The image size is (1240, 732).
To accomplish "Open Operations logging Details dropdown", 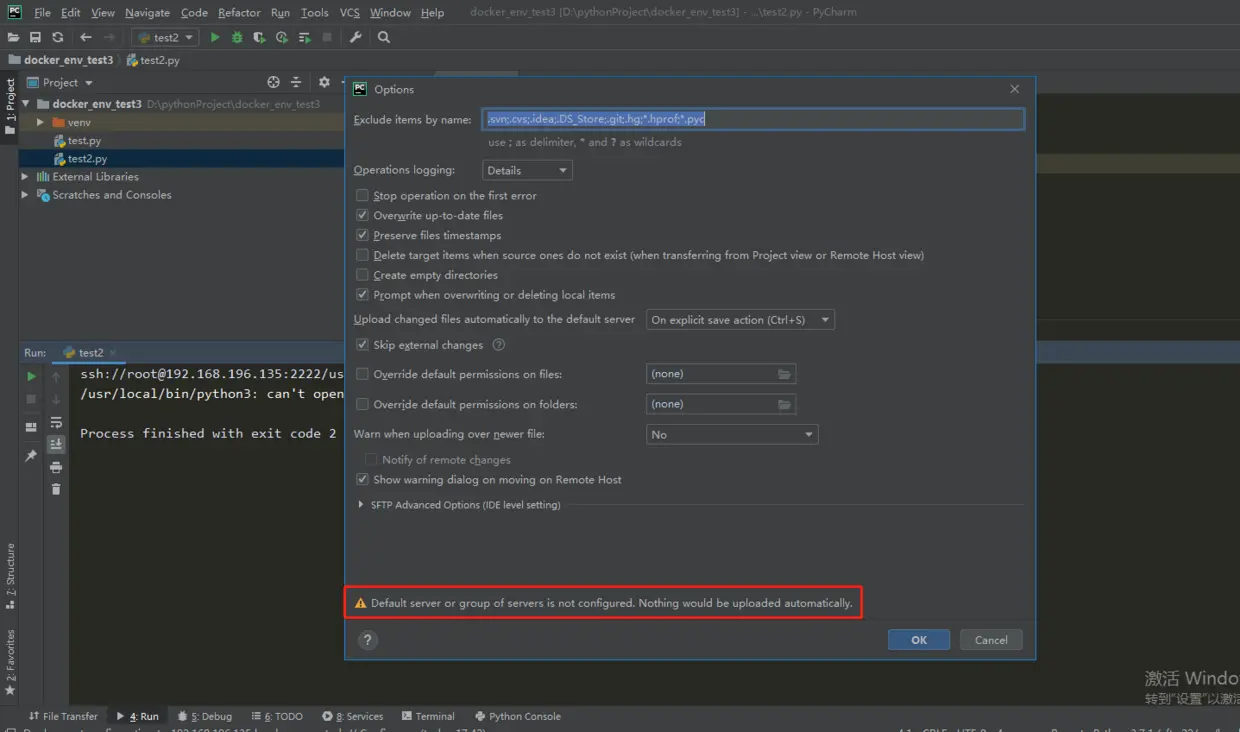I will (527, 170).
